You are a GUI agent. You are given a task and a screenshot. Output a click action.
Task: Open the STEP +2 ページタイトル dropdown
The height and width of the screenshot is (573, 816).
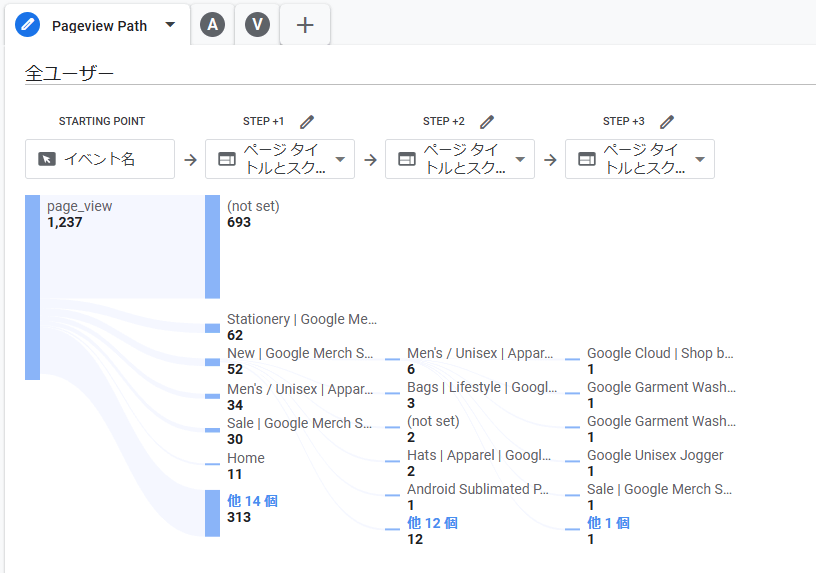460,159
